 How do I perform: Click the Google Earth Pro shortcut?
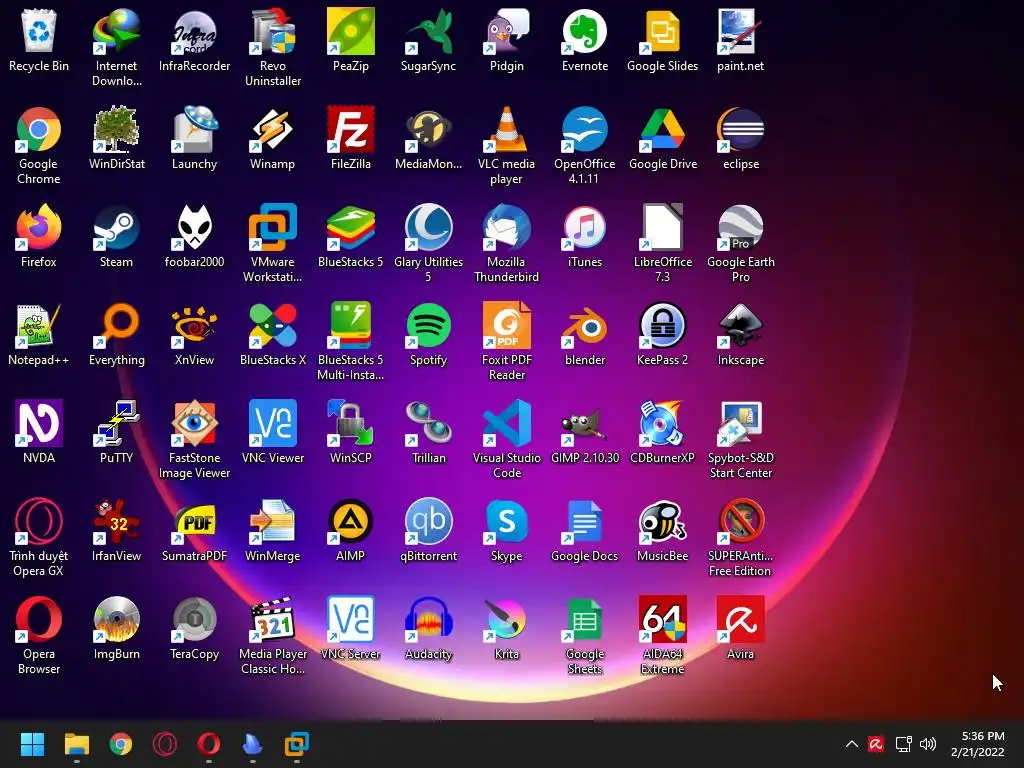click(741, 227)
